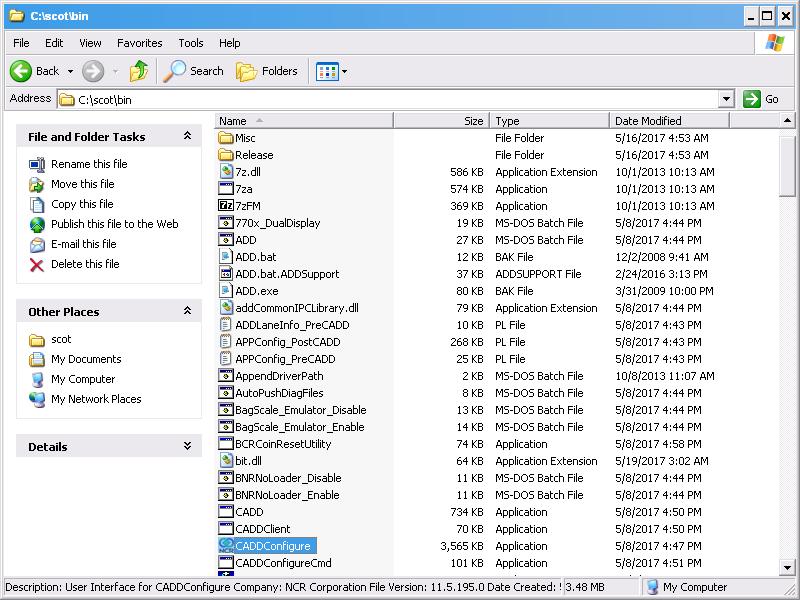Select the AutoPushDiagFiles batch file

tap(279, 393)
